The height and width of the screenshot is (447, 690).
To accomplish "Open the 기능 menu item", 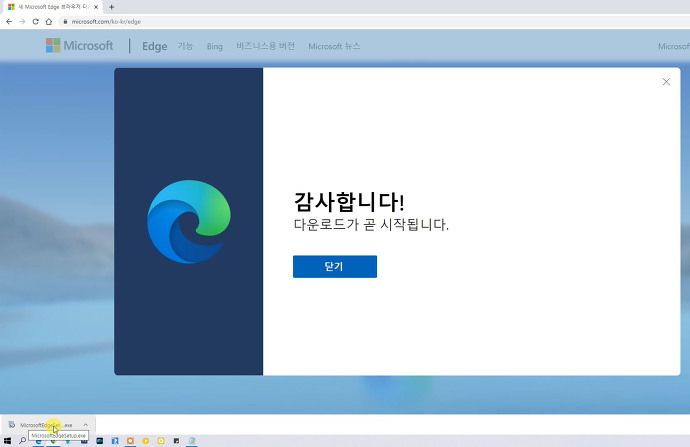I will click(185, 46).
